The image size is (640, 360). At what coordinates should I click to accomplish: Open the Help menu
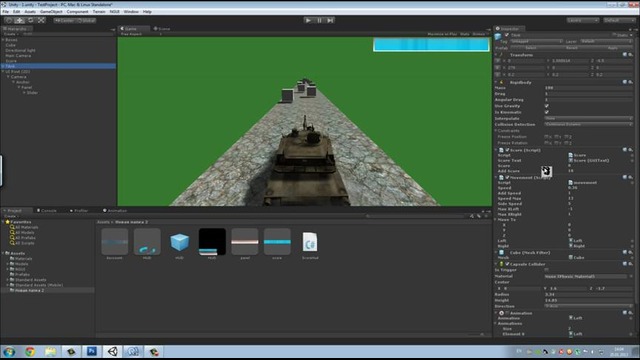point(147,12)
